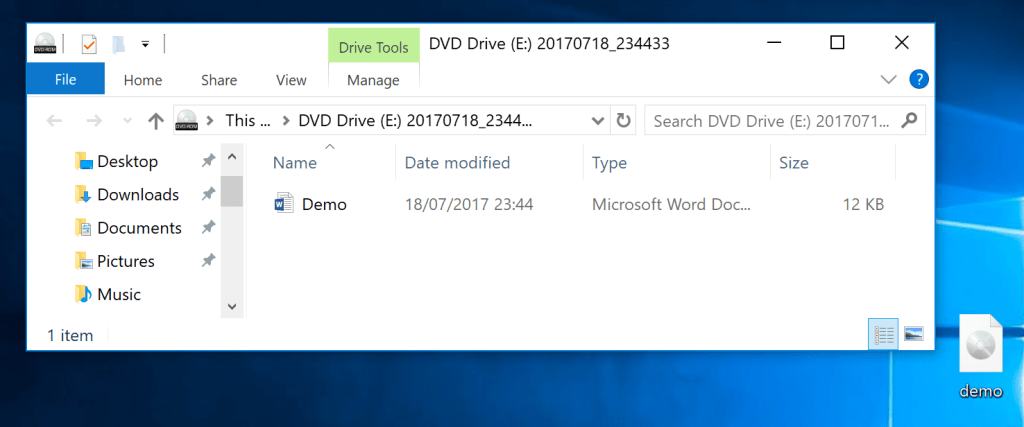Switch to Details view layout
This screenshot has height=427, width=1024.
(883, 335)
